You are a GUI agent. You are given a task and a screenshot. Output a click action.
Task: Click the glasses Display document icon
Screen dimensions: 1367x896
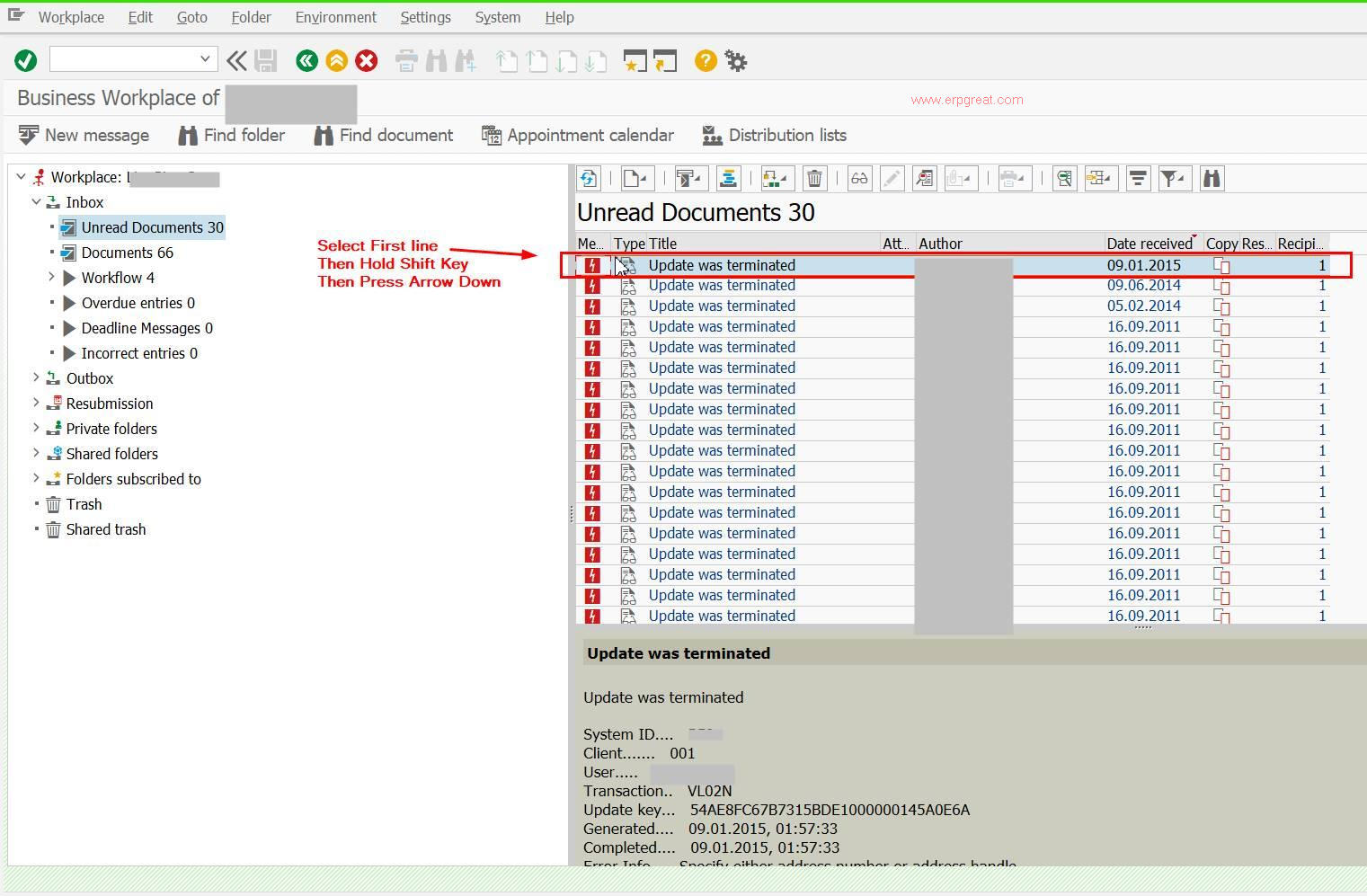pos(859,179)
